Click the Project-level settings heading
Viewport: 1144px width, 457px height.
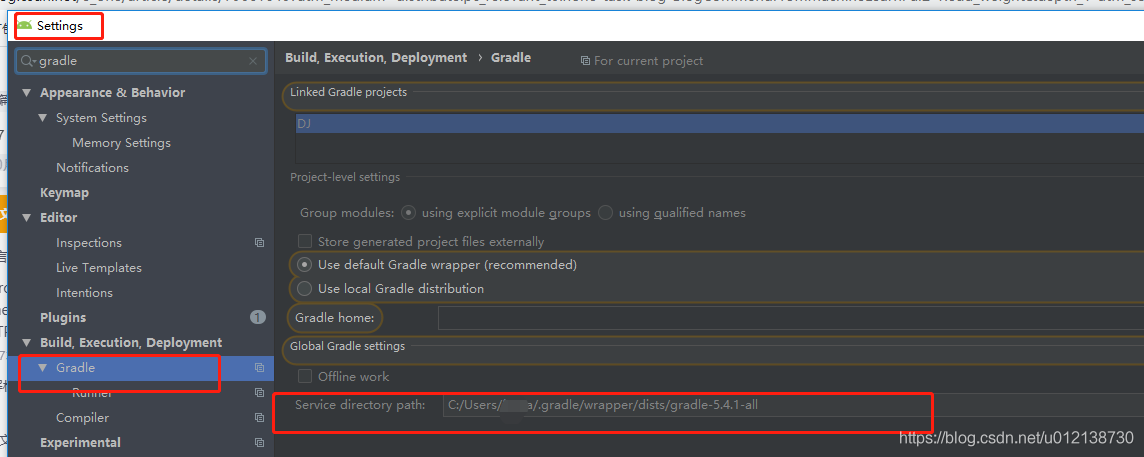pos(345,177)
